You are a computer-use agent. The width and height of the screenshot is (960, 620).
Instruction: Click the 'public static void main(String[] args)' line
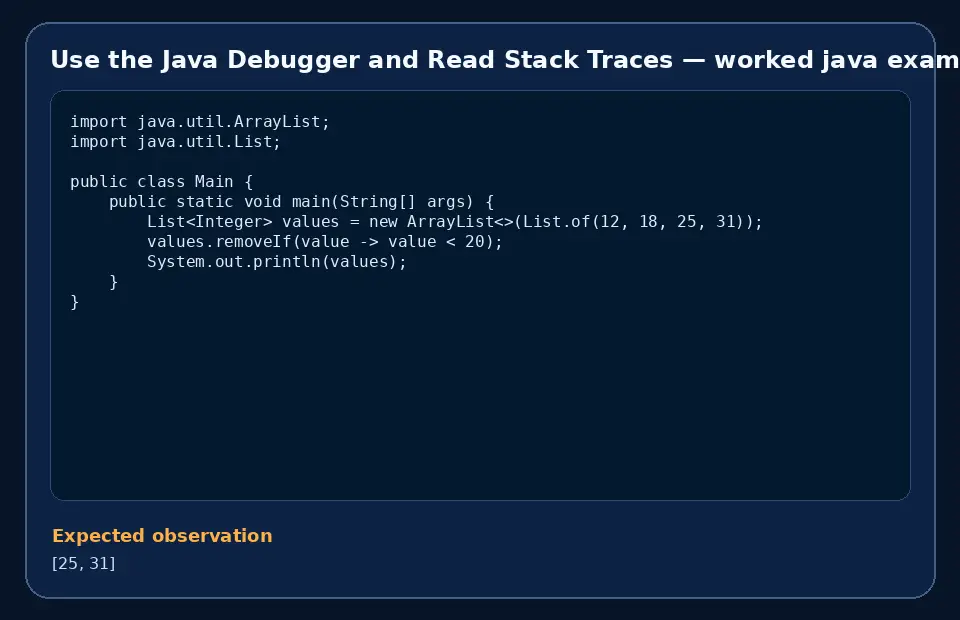301,202
